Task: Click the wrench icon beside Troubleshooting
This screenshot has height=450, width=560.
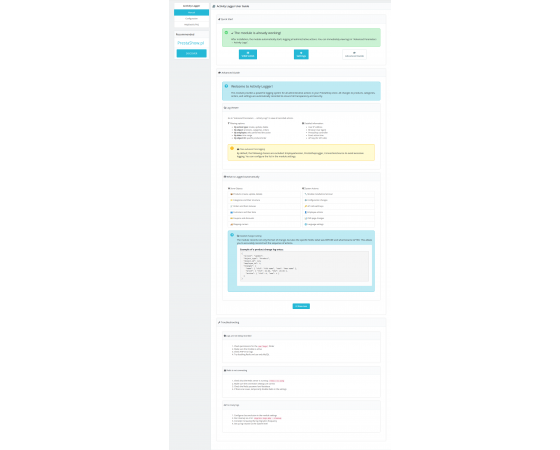Action: (x=219, y=322)
